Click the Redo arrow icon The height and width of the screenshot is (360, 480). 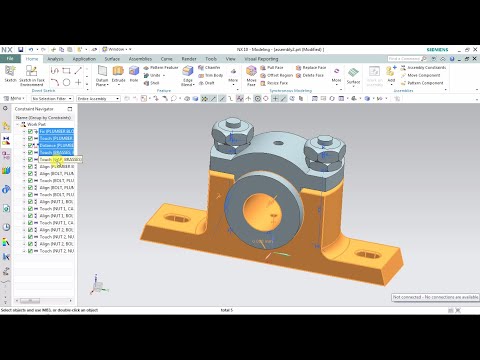point(43,49)
